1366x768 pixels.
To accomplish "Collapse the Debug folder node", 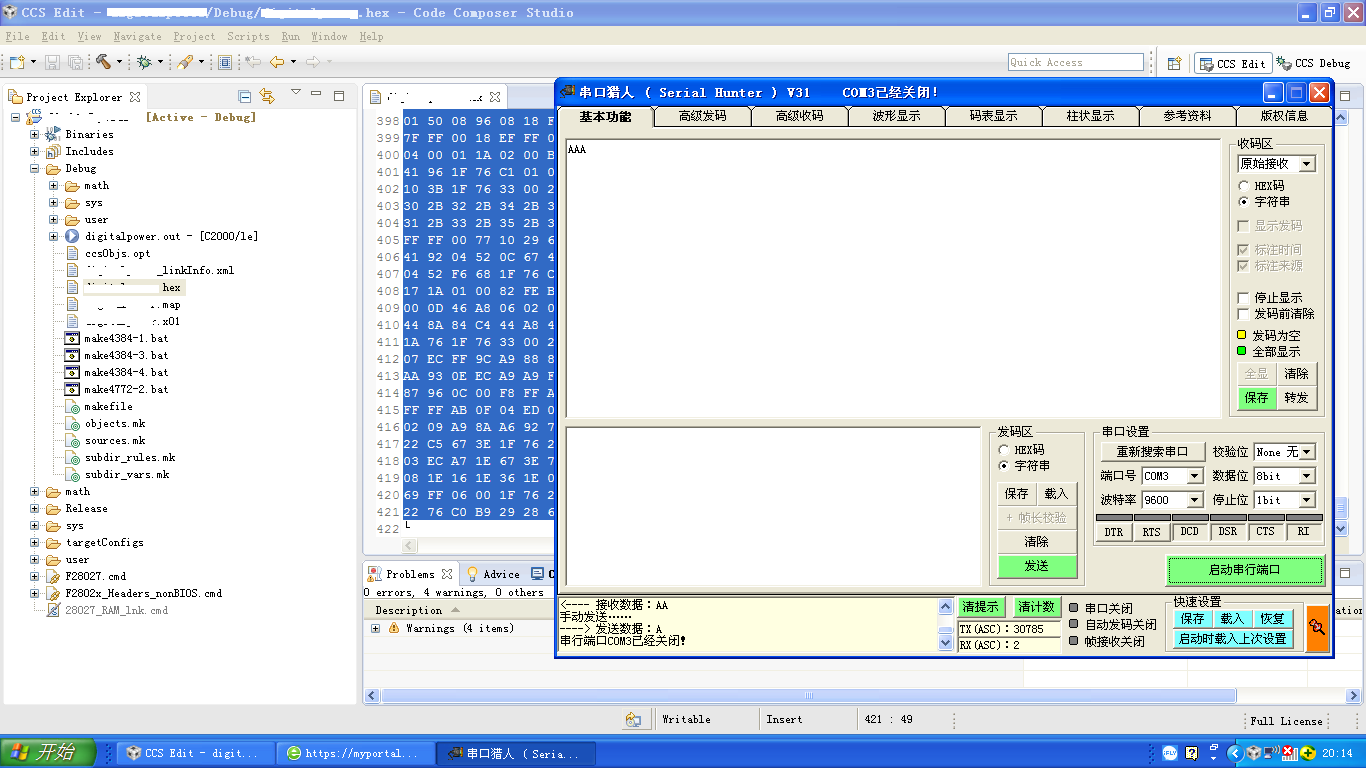I will [x=35, y=168].
